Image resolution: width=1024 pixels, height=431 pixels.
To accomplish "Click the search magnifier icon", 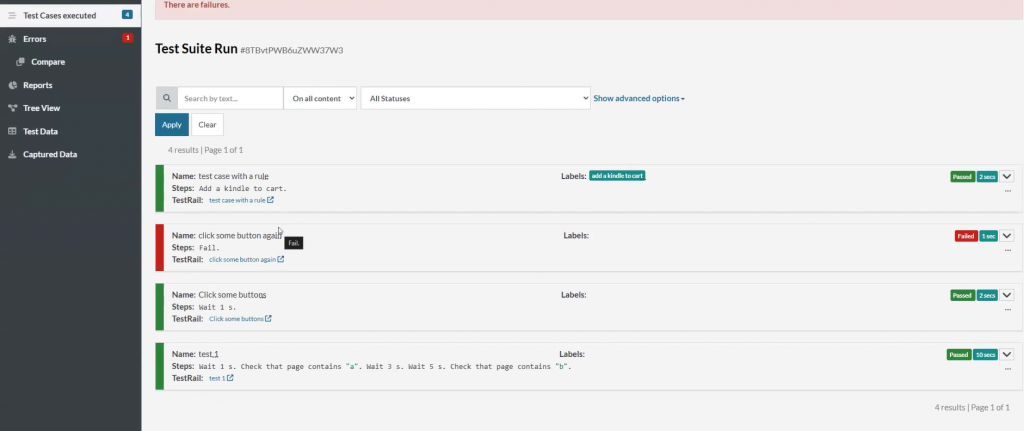I will (167, 98).
